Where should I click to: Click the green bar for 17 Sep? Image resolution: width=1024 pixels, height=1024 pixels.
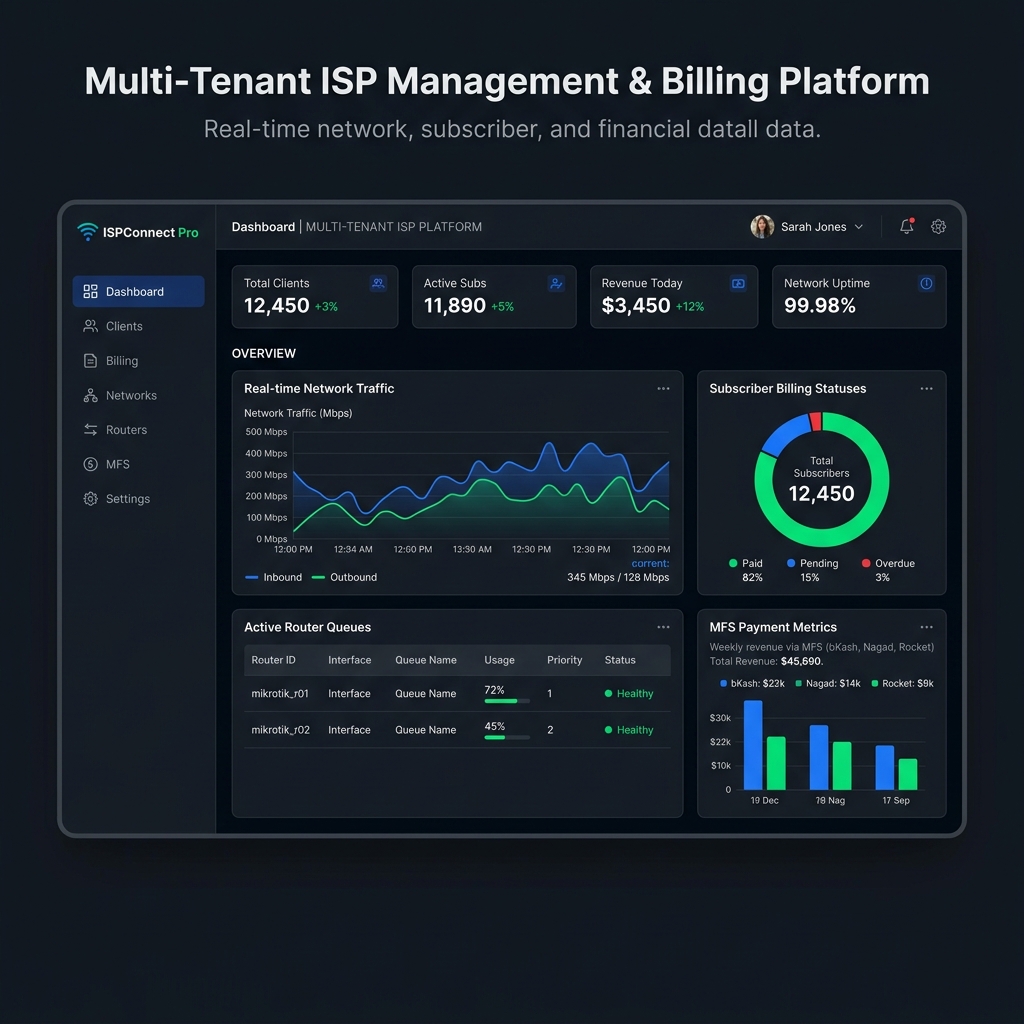pyautogui.click(x=908, y=775)
